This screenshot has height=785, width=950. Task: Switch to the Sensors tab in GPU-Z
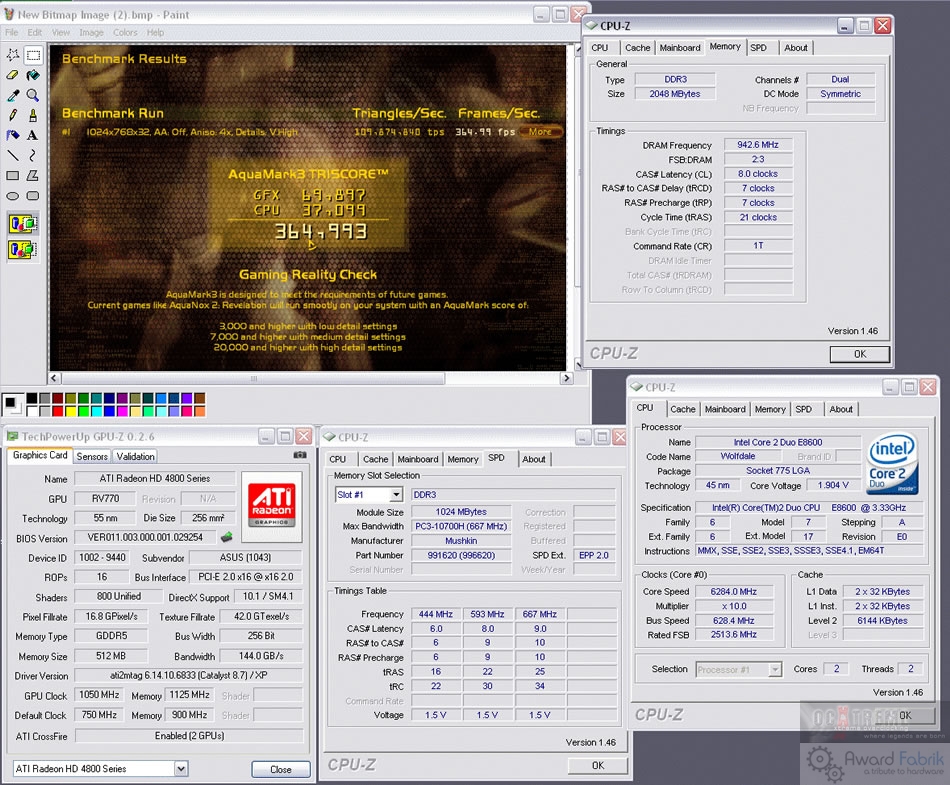pyautogui.click(x=92, y=456)
